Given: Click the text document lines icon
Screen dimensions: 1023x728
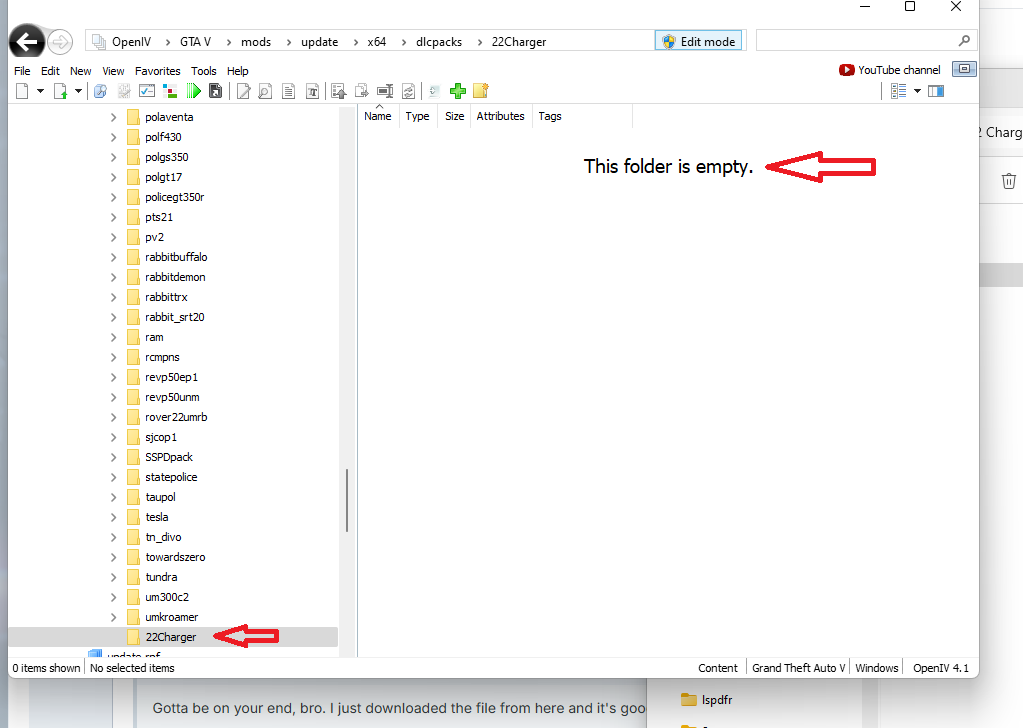Looking at the screenshot, I should [x=288, y=91].
